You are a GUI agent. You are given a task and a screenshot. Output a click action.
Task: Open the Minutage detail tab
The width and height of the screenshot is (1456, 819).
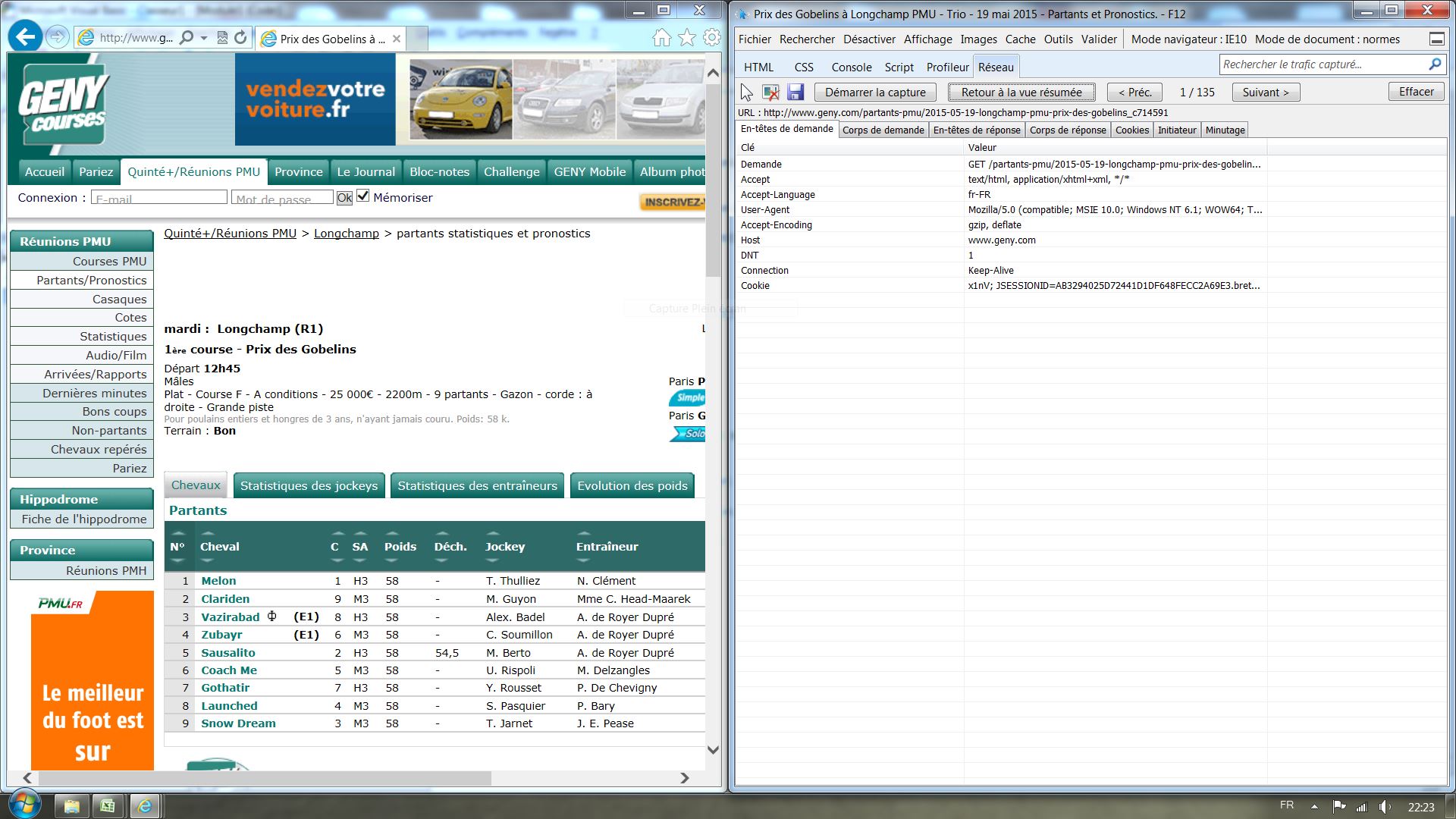tap(1225, 130)
